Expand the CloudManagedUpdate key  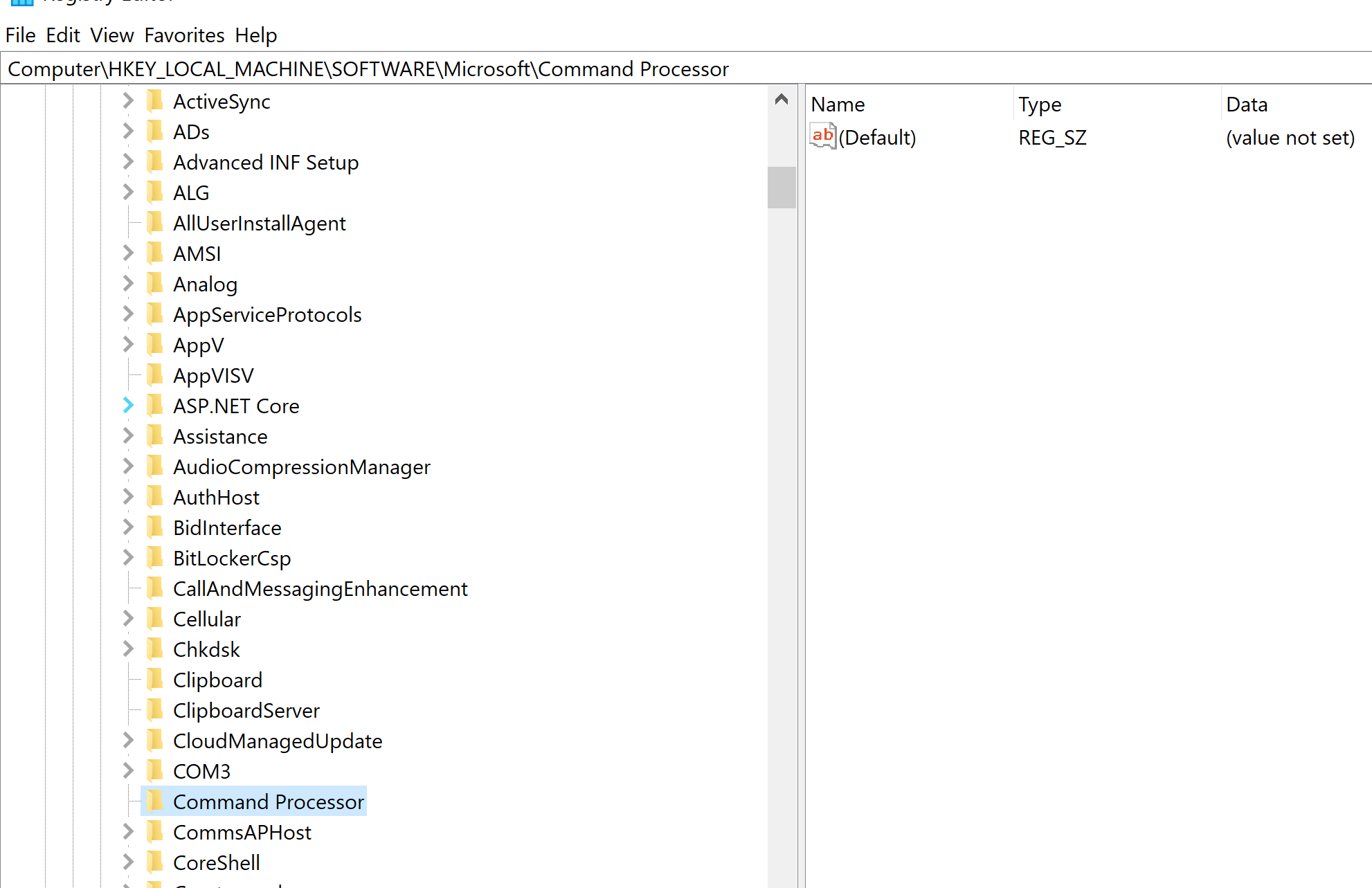coord(127,741)
